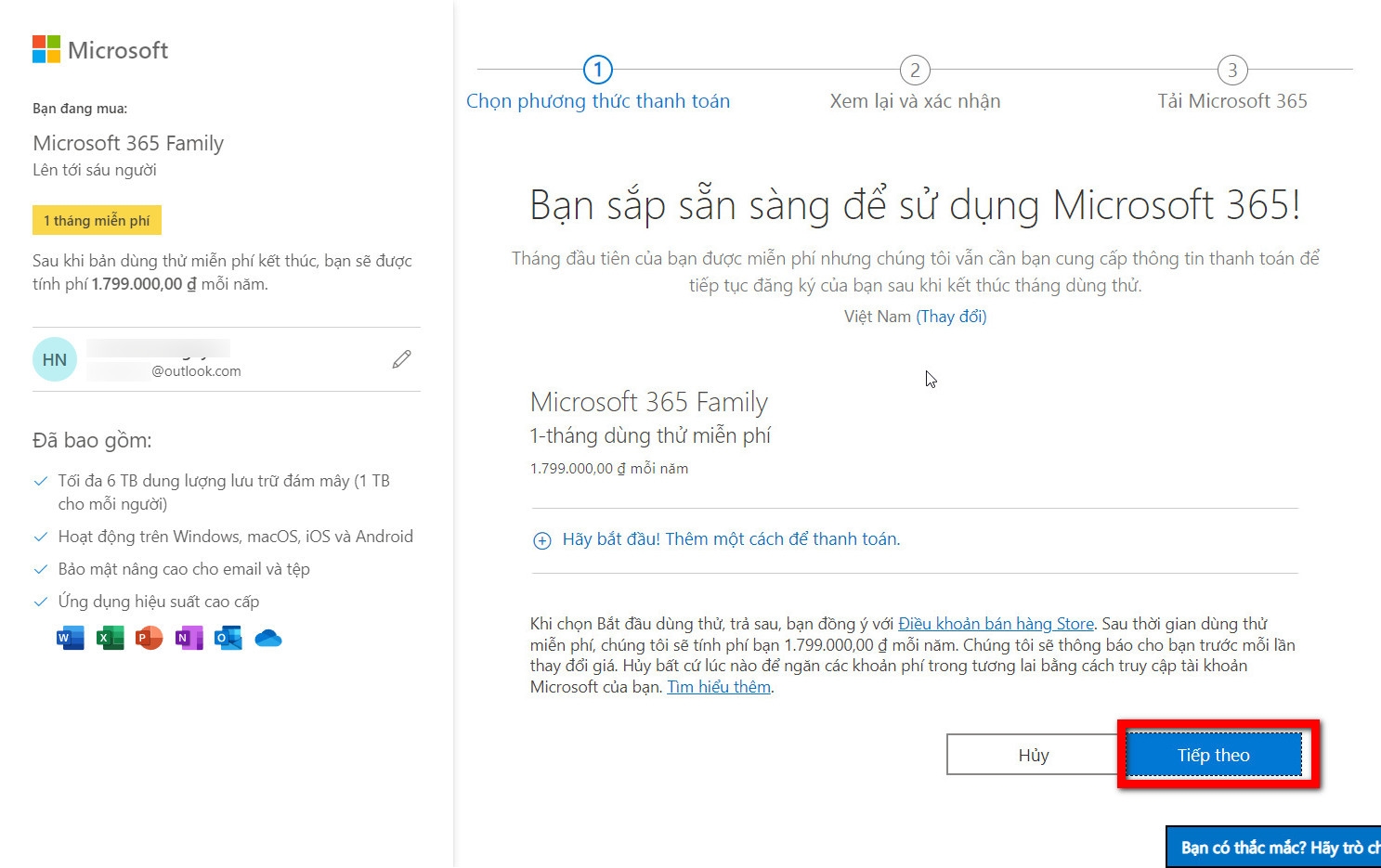The image size is (1381, 868).
Task: Click the PowerPoint app icon
Action: tap(150, 638)
